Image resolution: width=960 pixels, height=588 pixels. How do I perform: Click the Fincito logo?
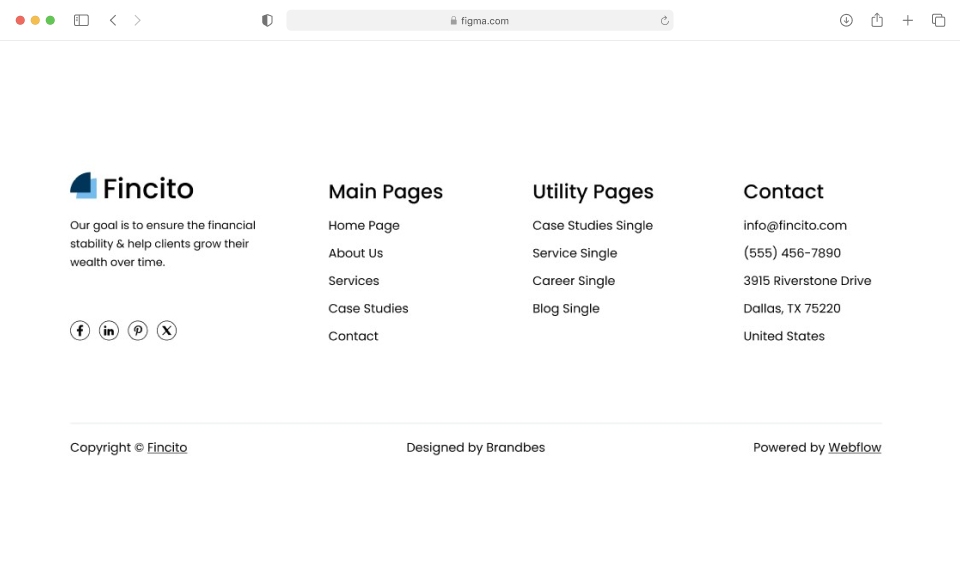[131, 187]
